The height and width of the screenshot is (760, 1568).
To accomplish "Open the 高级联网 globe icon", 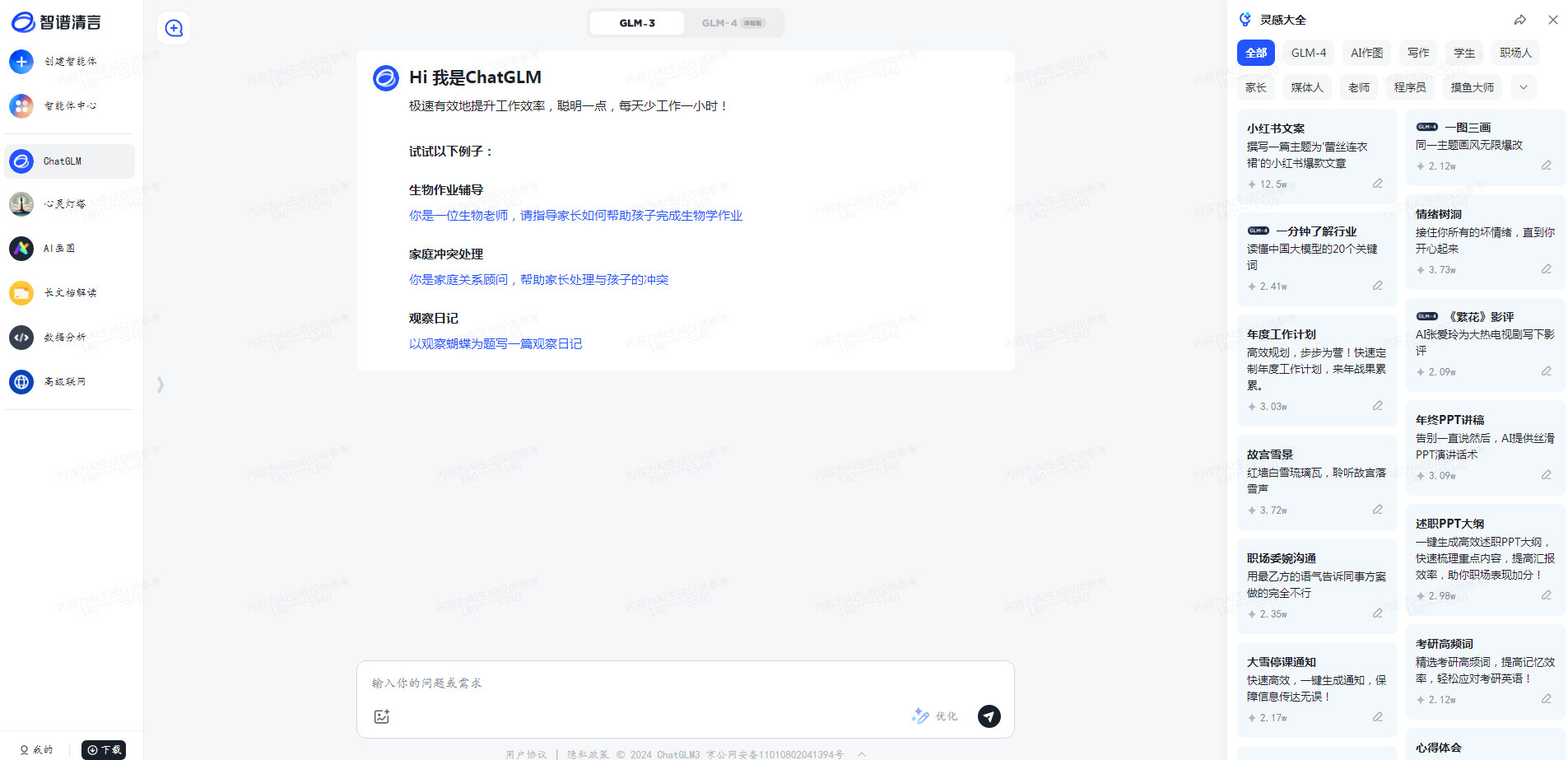I will tap(21, 381).
